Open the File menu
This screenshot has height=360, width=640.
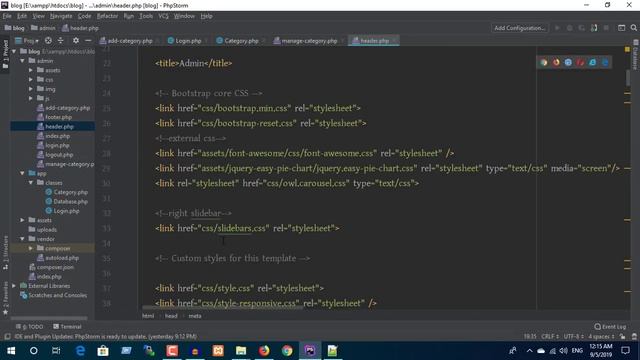click(x=7, y=16)
